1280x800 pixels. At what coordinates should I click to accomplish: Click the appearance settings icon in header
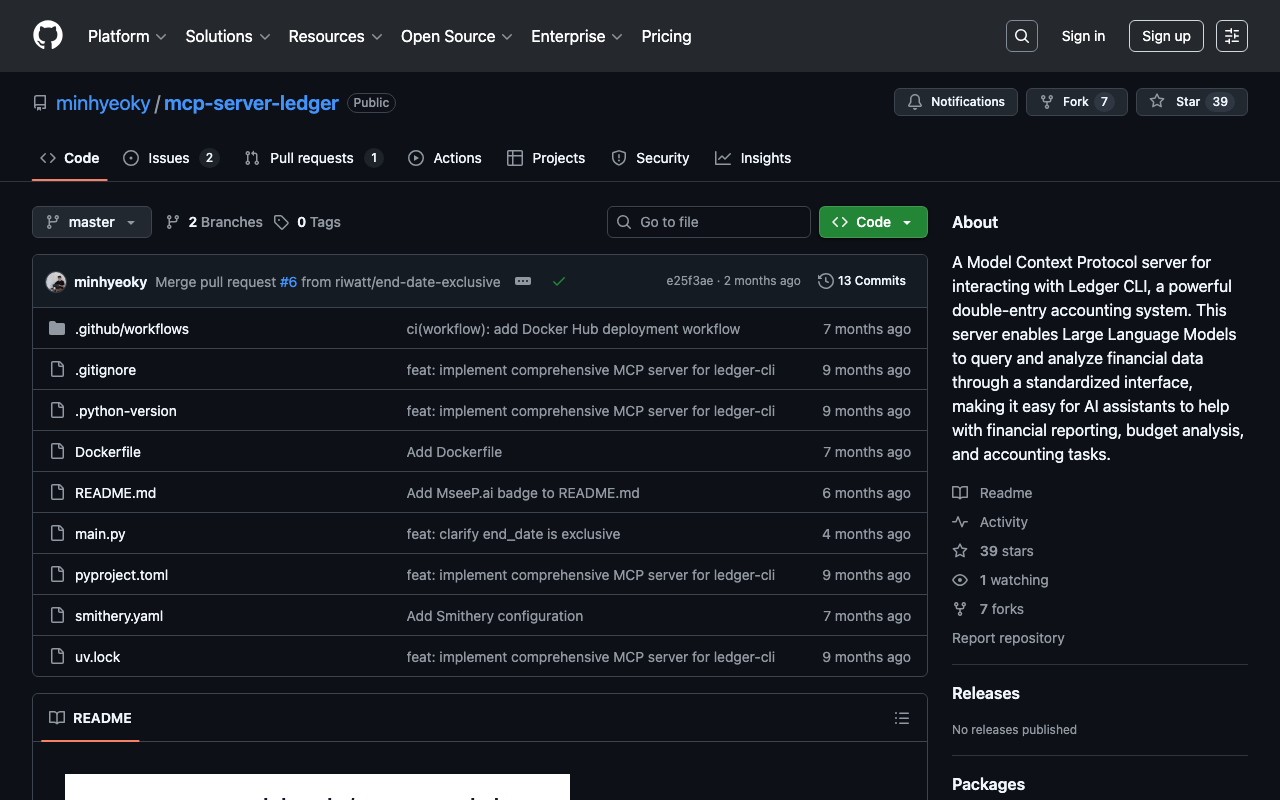[x=1231, y=36]
